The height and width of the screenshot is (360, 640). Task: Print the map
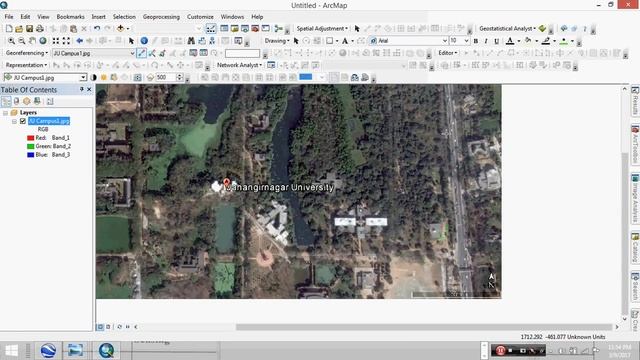coord(40,29)
